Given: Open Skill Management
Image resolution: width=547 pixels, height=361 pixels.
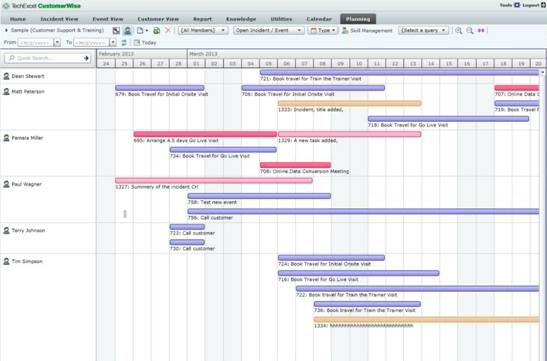Looking at the screenshot, I should (367, 31).
